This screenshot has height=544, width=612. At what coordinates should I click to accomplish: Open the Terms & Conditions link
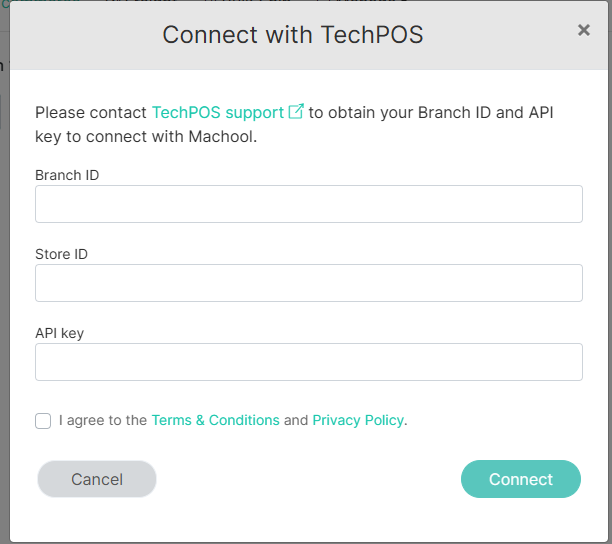[215, 420]
